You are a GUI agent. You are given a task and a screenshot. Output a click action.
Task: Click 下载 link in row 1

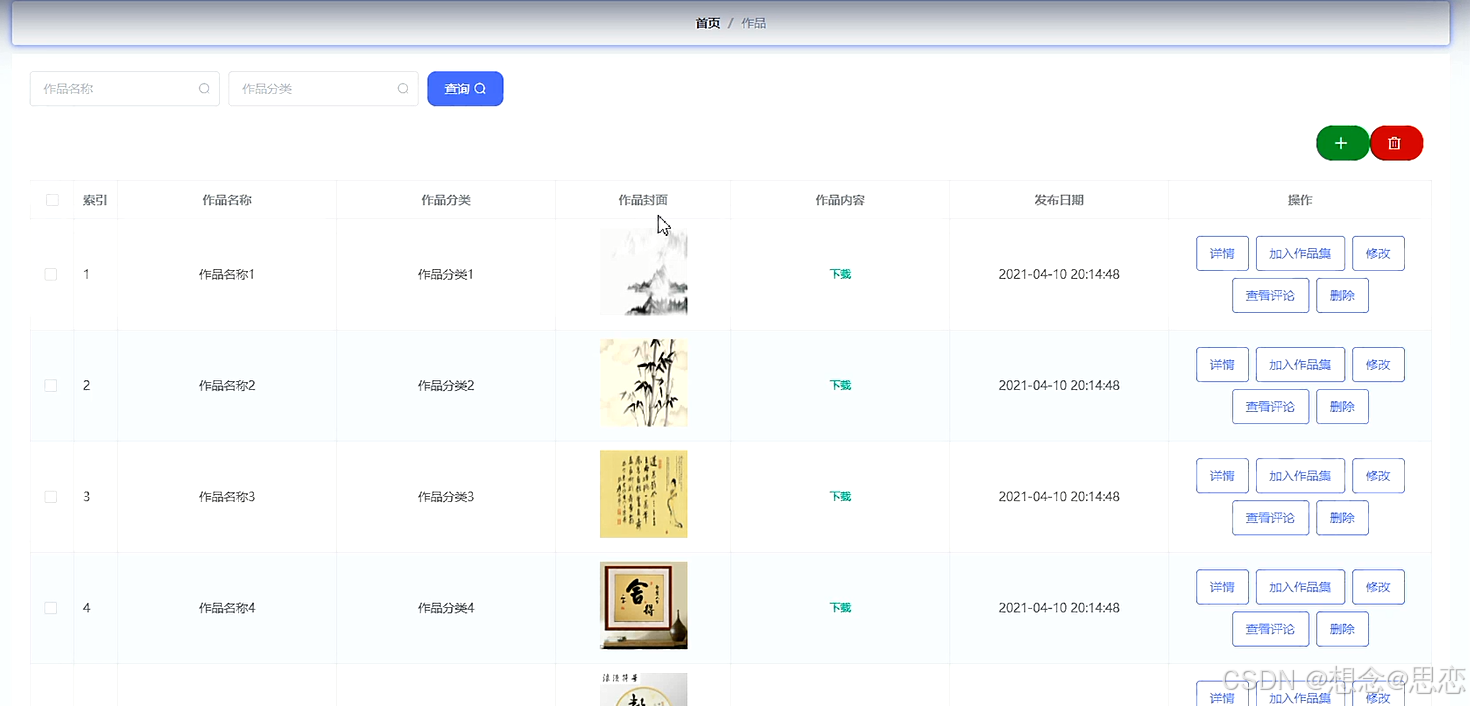click(x=840, y=274)
